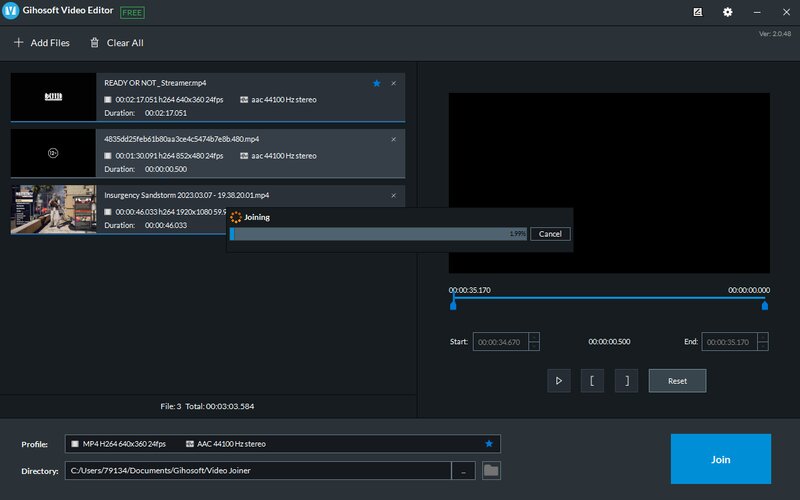Click the Start time input field

click(501, 342)
